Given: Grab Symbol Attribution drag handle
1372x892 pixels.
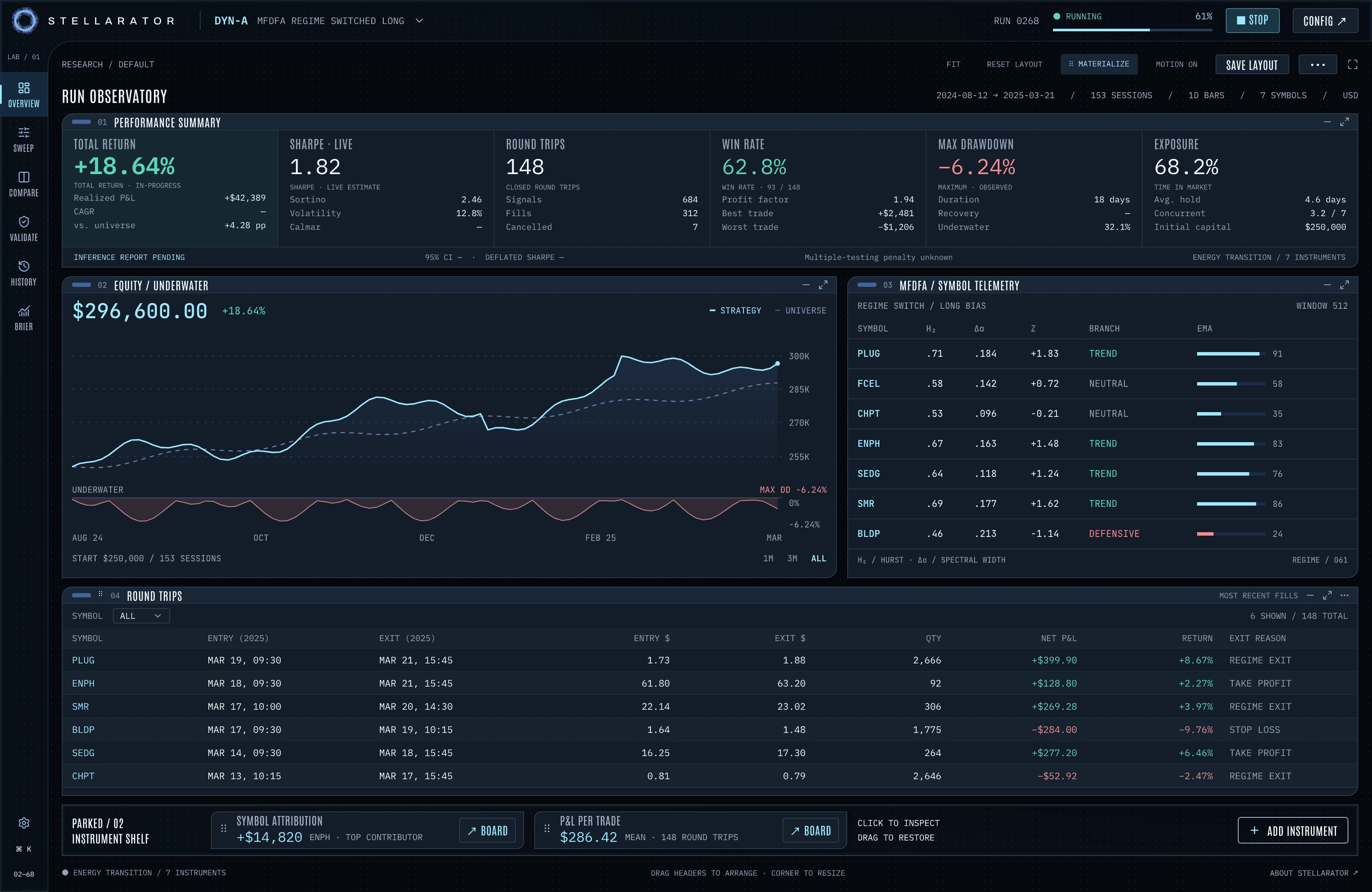Looking at the screenshot, I should click(x=224, y=829).
